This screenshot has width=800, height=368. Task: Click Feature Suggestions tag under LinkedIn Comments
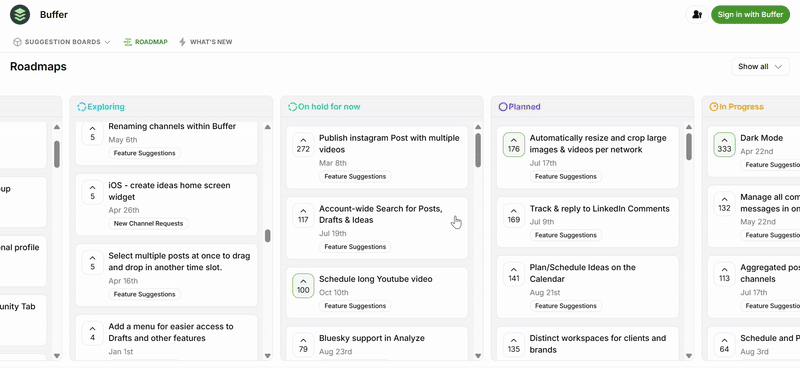[566, 235]
